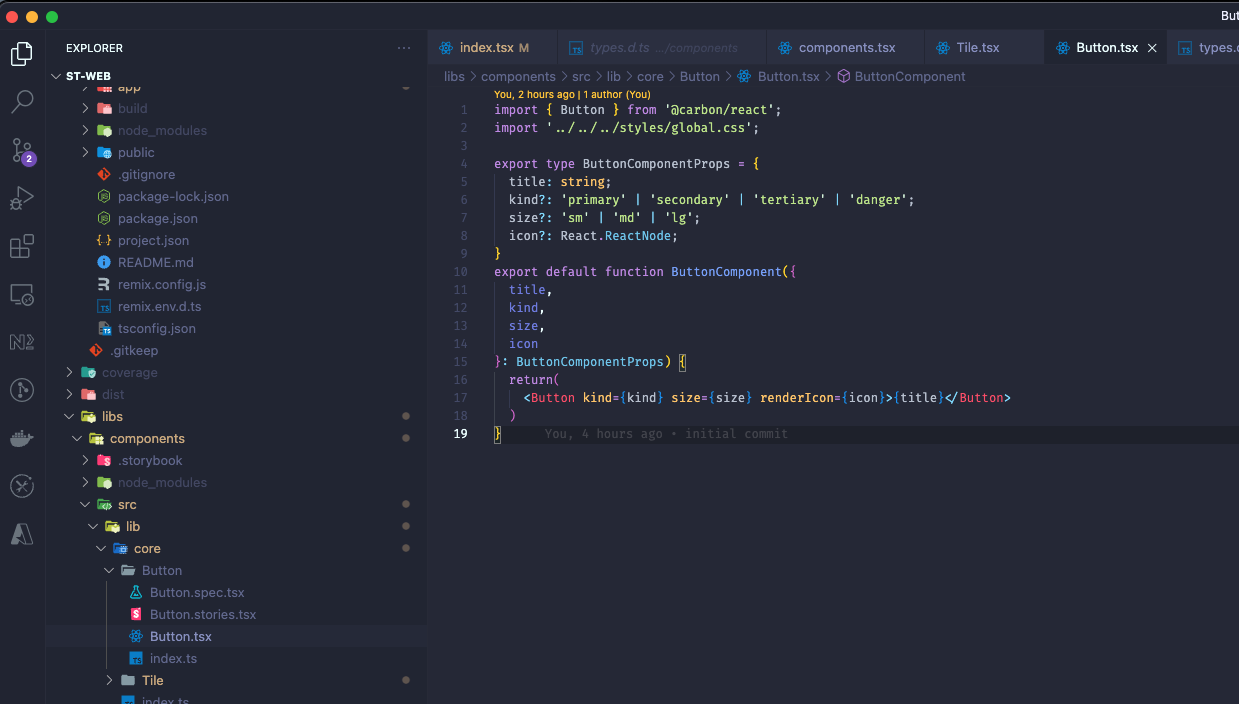Viewport: 1239px width, 704px height.
Task: Open package-lock.json file
Action: point(173,197)
